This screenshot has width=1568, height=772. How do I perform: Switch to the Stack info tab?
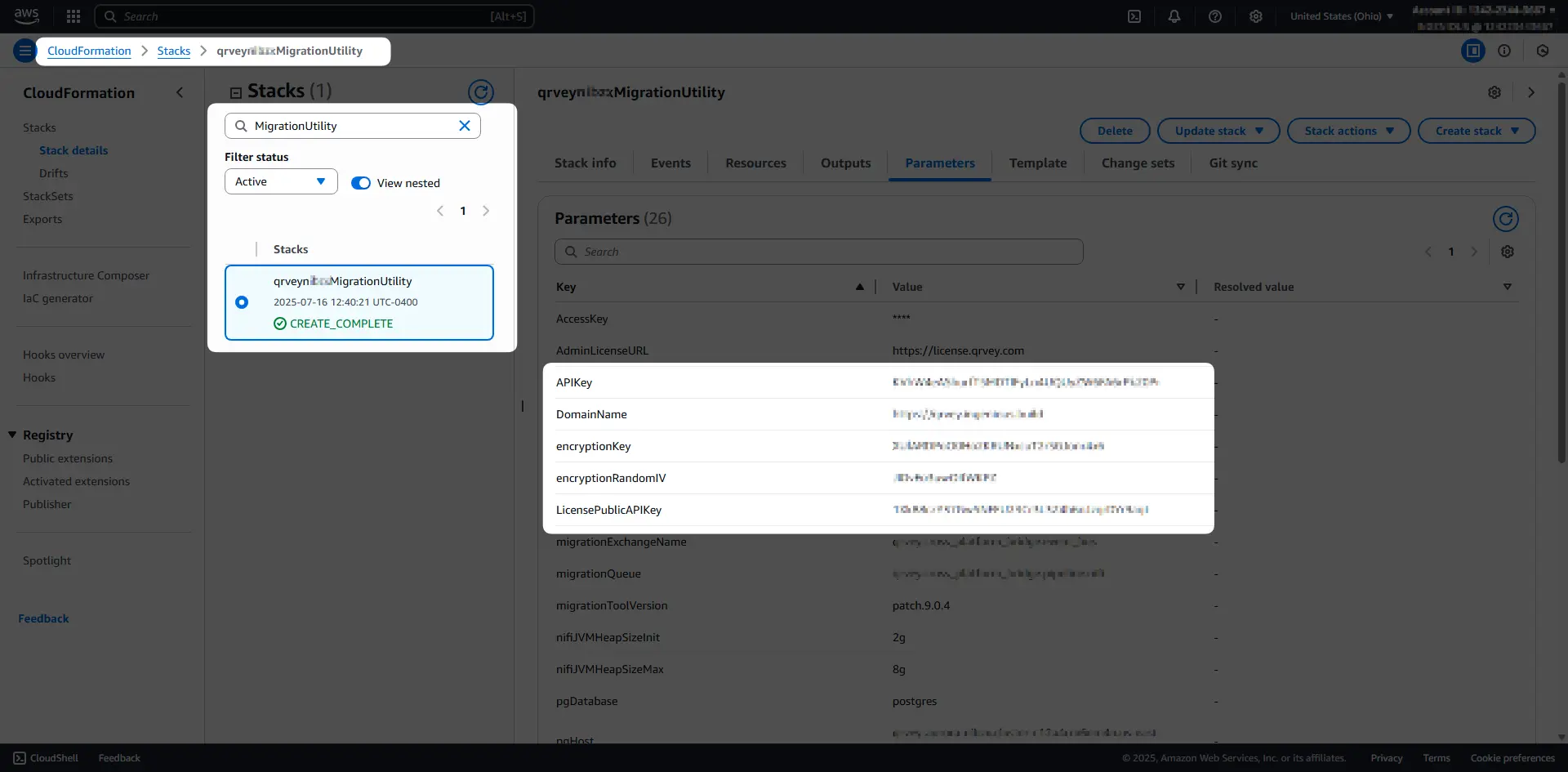[586, 163]
